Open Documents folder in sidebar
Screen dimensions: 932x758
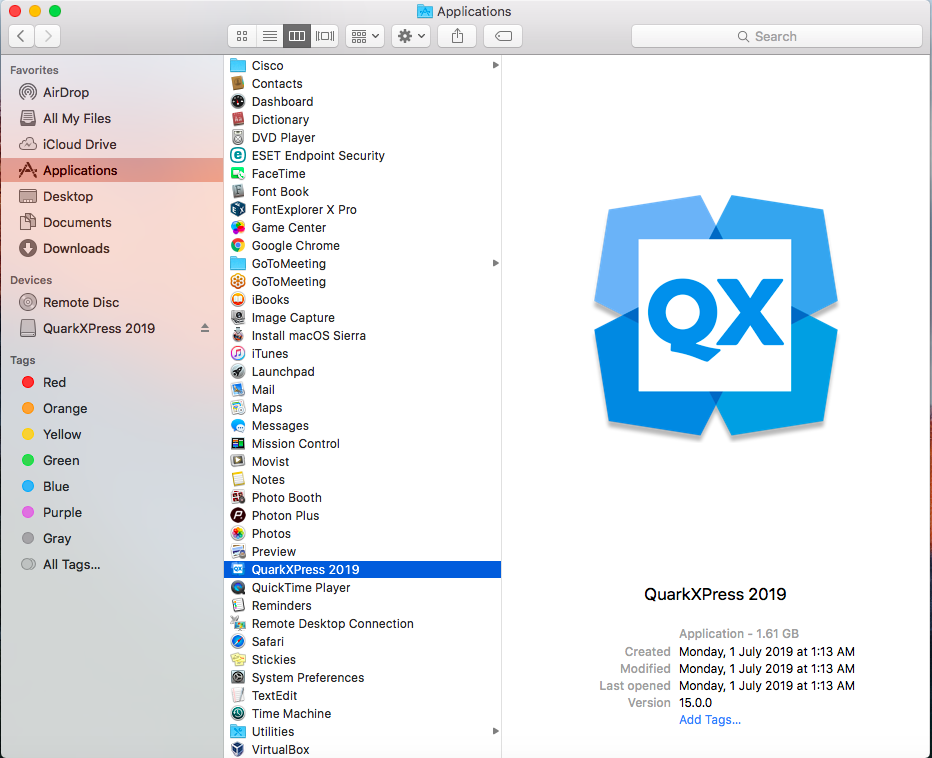[x=112, y=222]
